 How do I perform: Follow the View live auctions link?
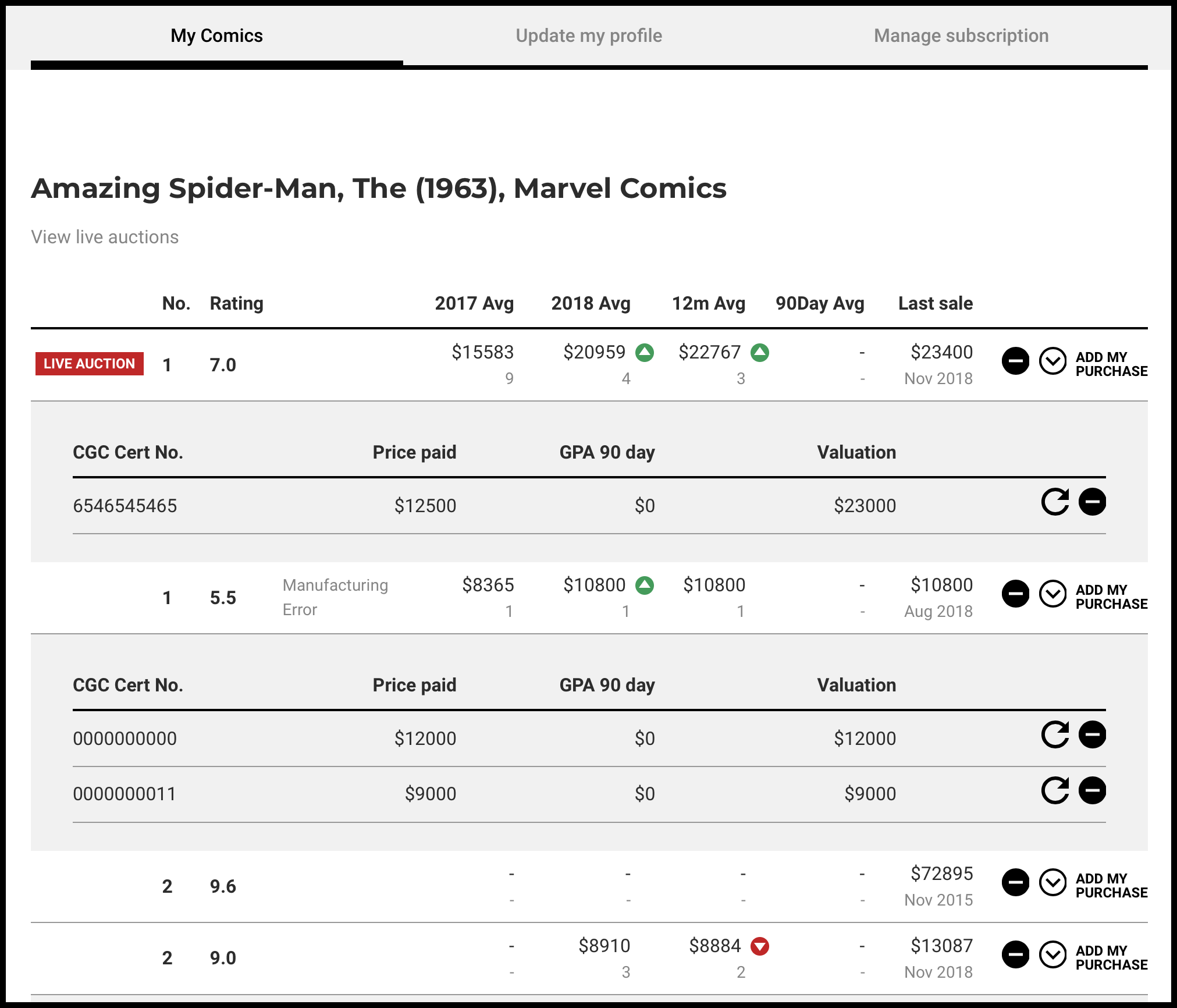[x=105, y=237]
